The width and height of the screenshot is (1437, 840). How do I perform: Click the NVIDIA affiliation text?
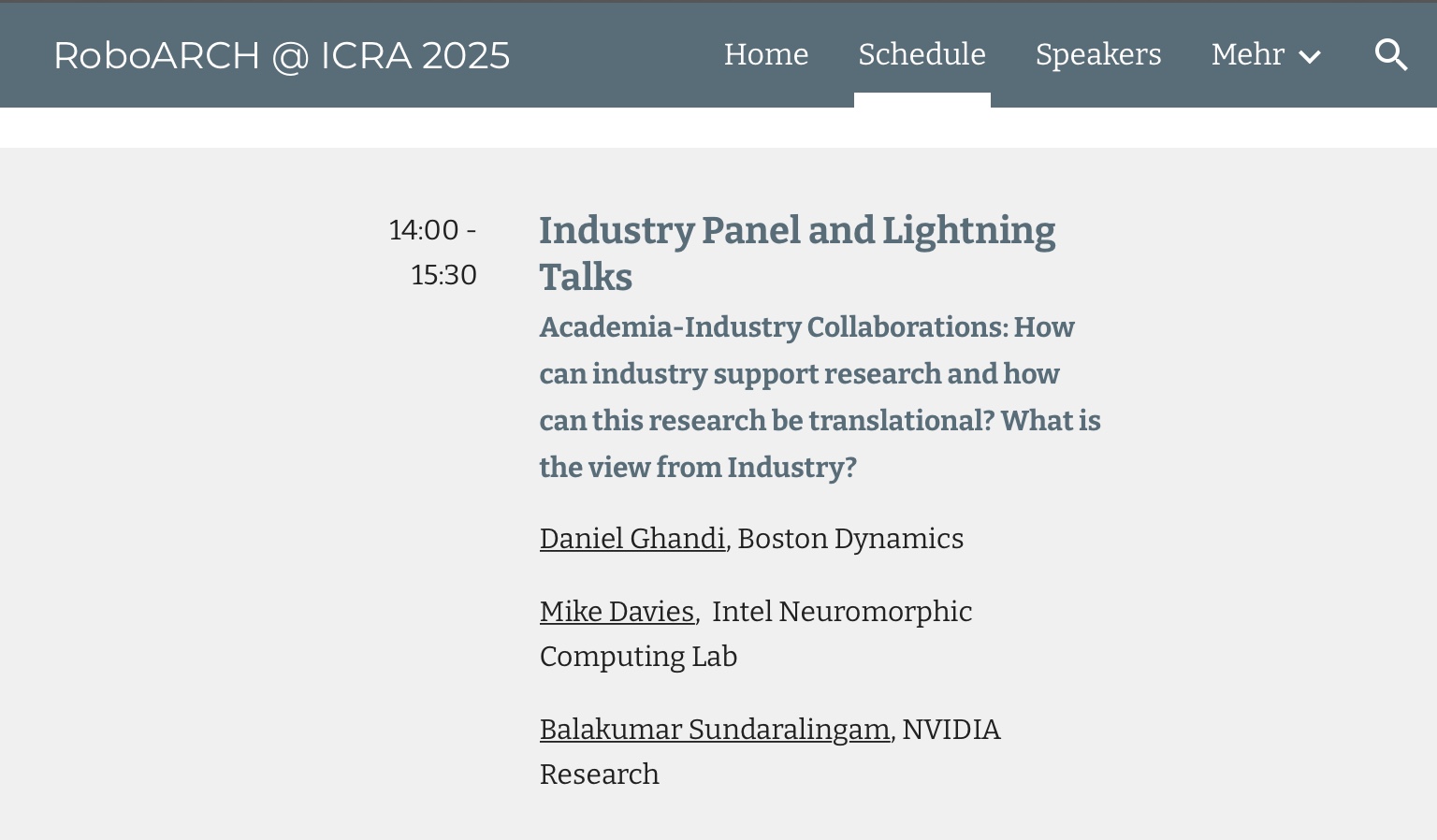951,730
